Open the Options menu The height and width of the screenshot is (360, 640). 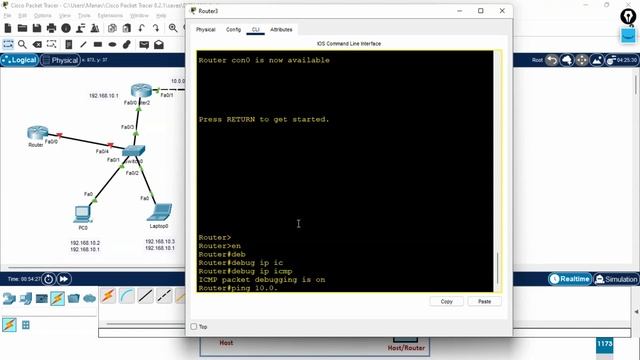click(x=42, y=16)
